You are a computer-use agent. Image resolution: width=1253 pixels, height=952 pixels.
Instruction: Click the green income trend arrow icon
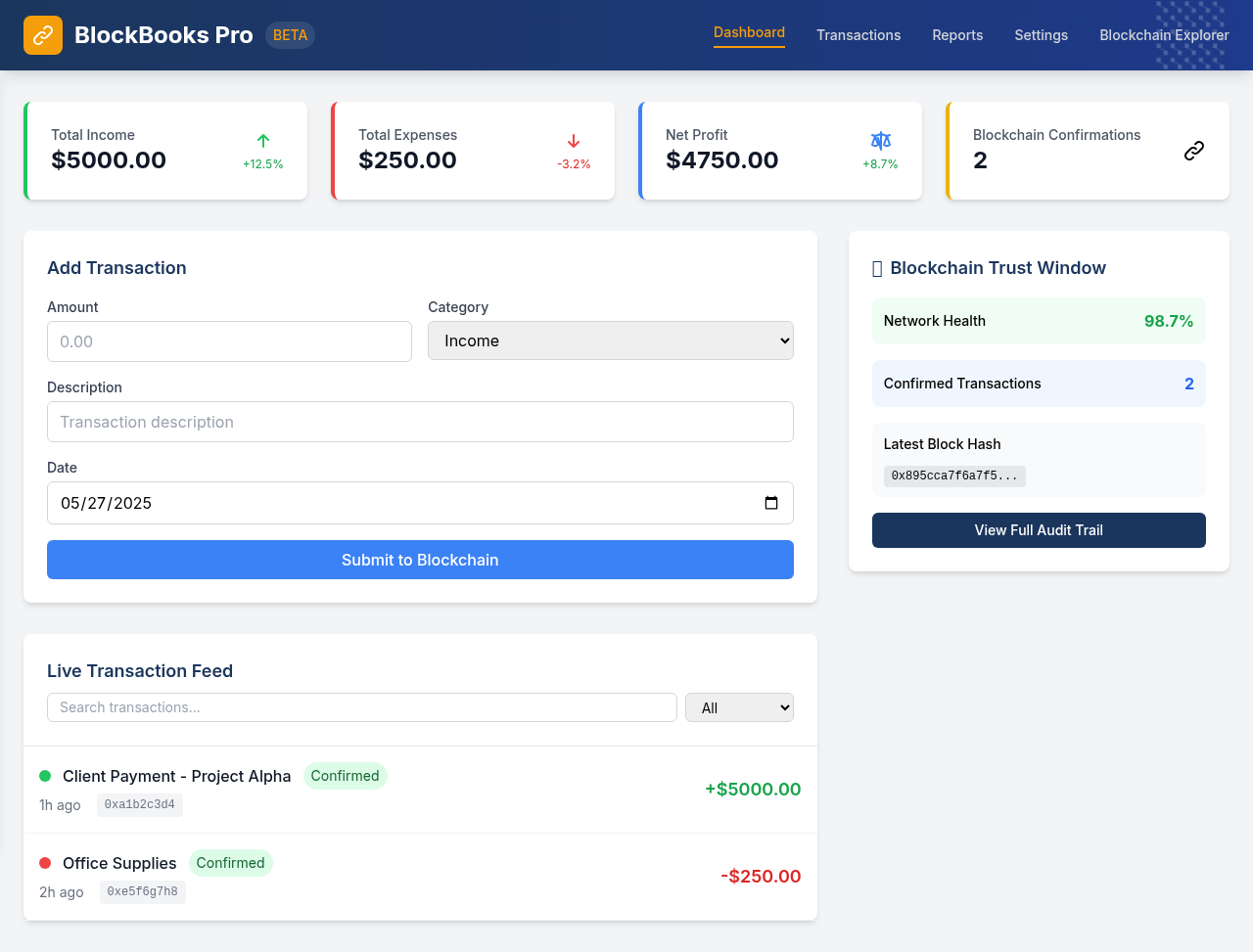pos(262,141)
